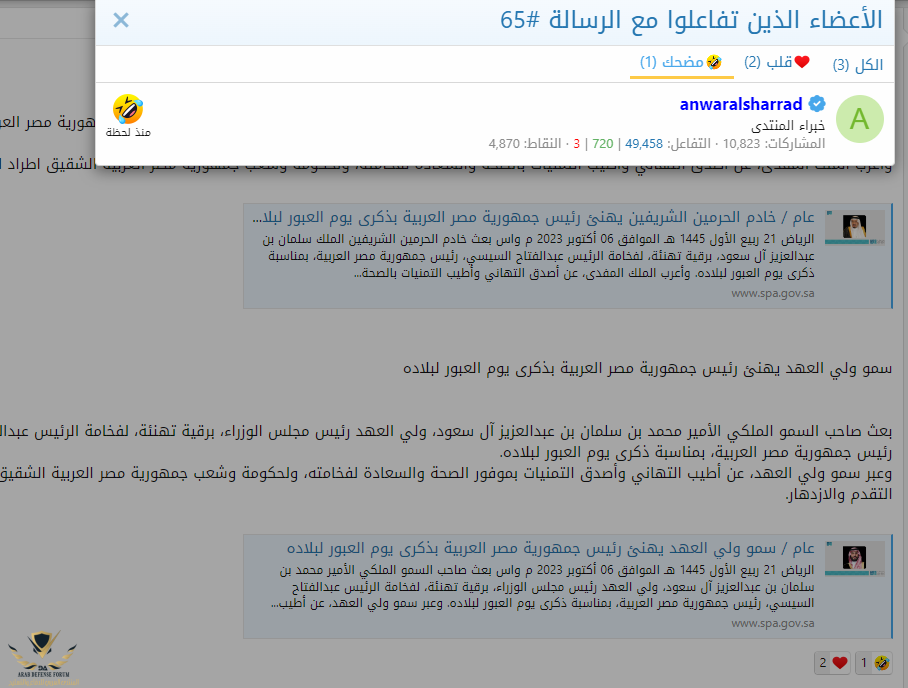Switch to the قلب (2) tab
Image resolution: width=908 pixels, height=688 pixels.
[777, 62]
